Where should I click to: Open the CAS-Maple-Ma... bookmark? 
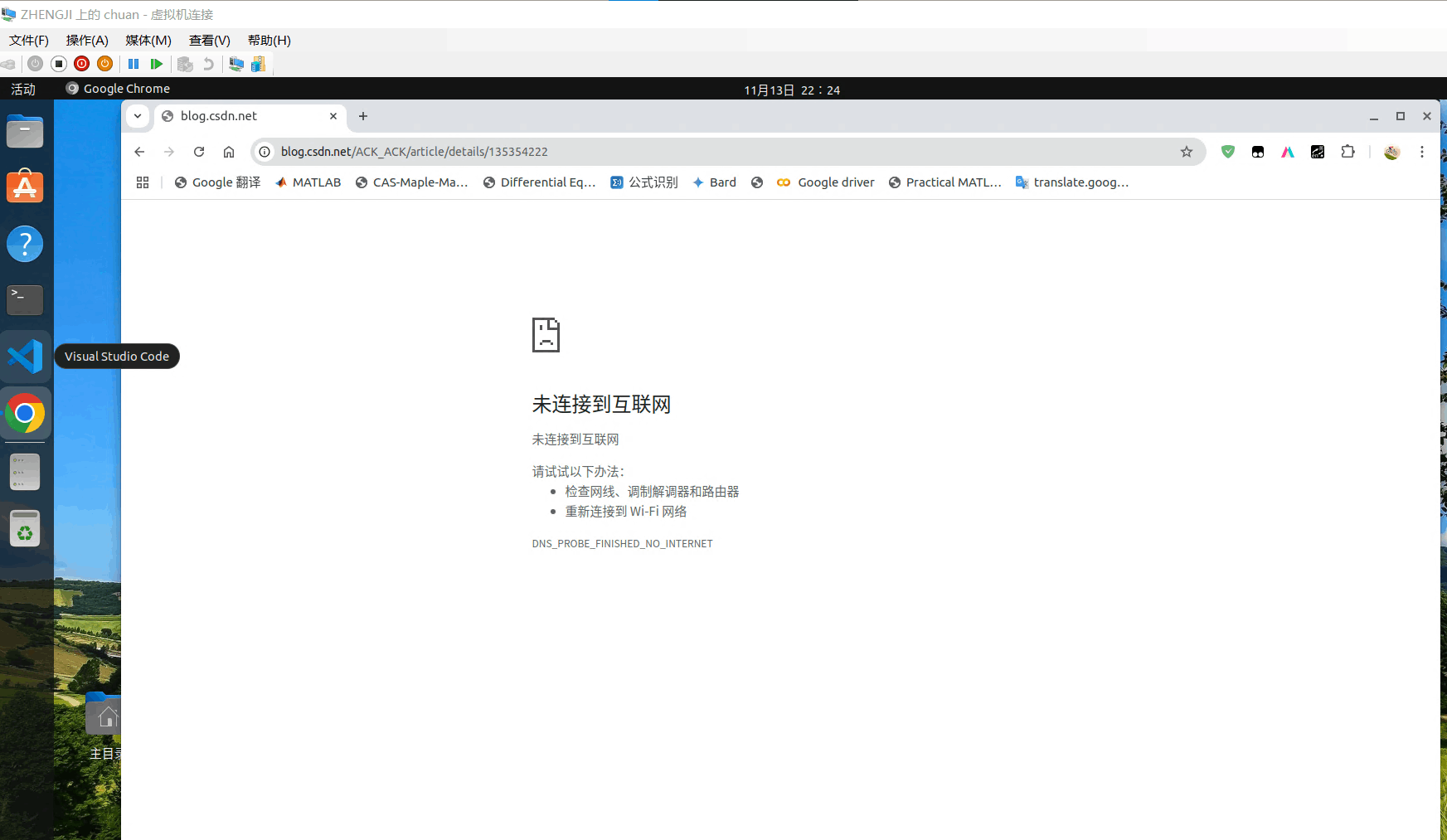(x=412, y=182)
